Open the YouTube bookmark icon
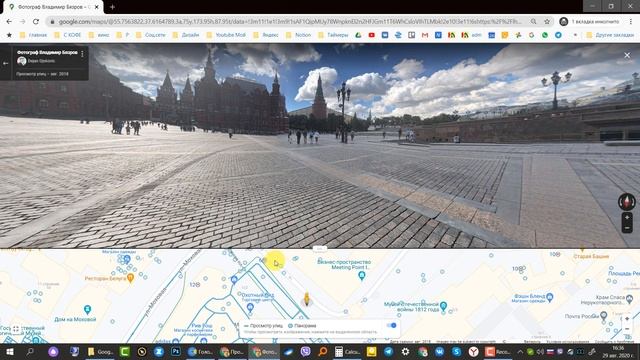Viewport: 640px width, 360px height. point(371,35)
